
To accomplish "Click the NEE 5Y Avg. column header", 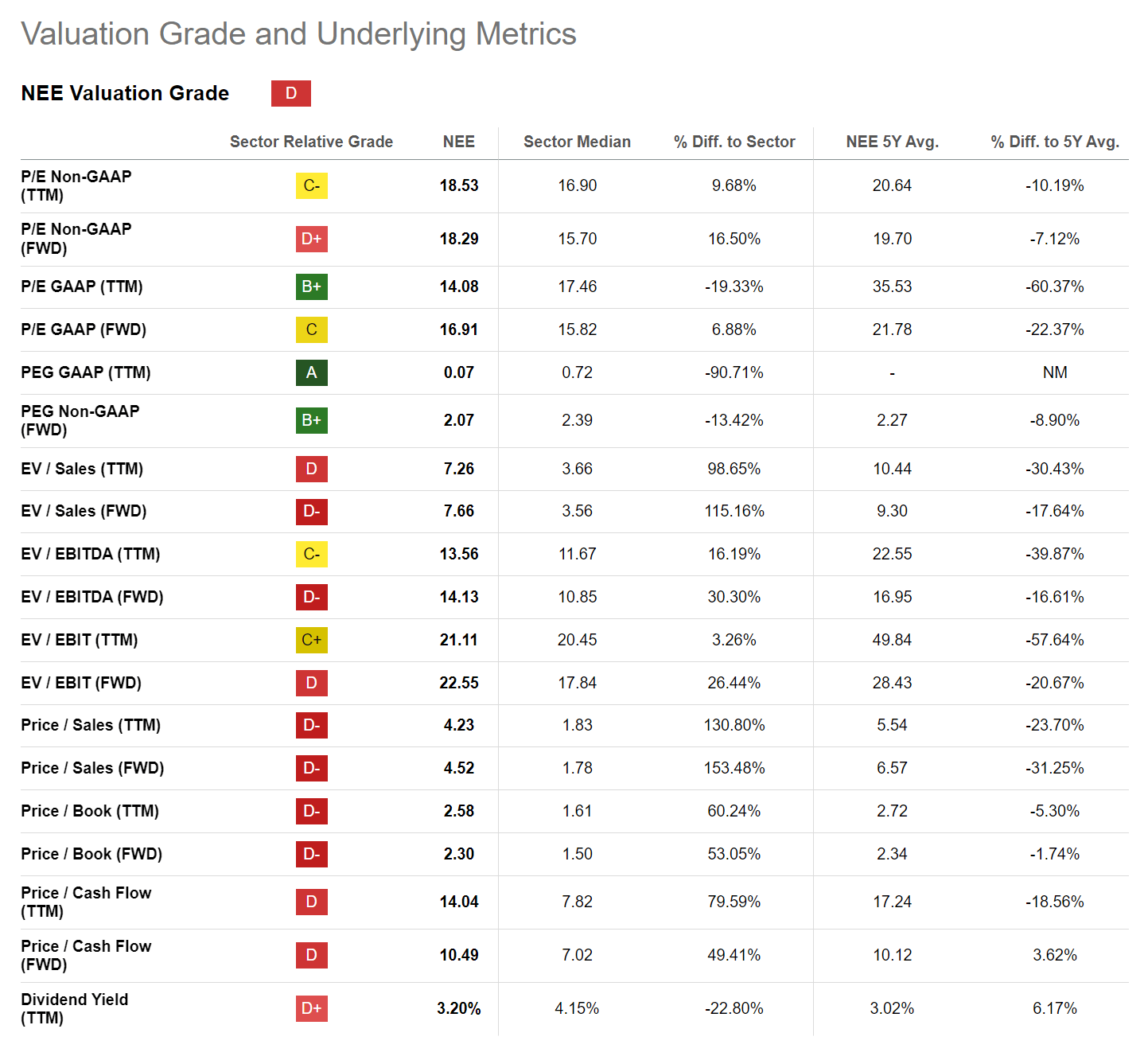I will [892, 142].
